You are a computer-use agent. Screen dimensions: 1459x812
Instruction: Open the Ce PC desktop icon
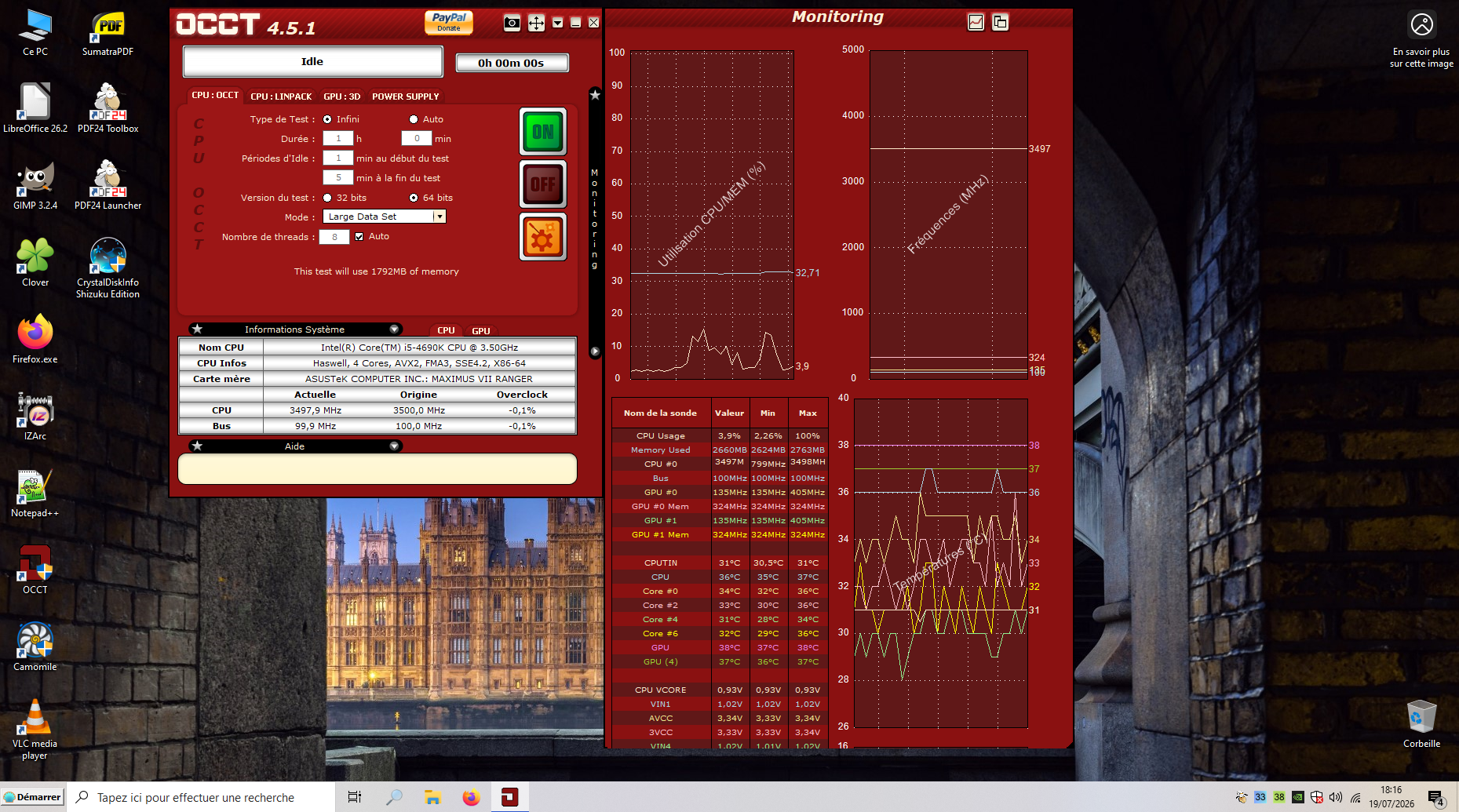(35, 33)
